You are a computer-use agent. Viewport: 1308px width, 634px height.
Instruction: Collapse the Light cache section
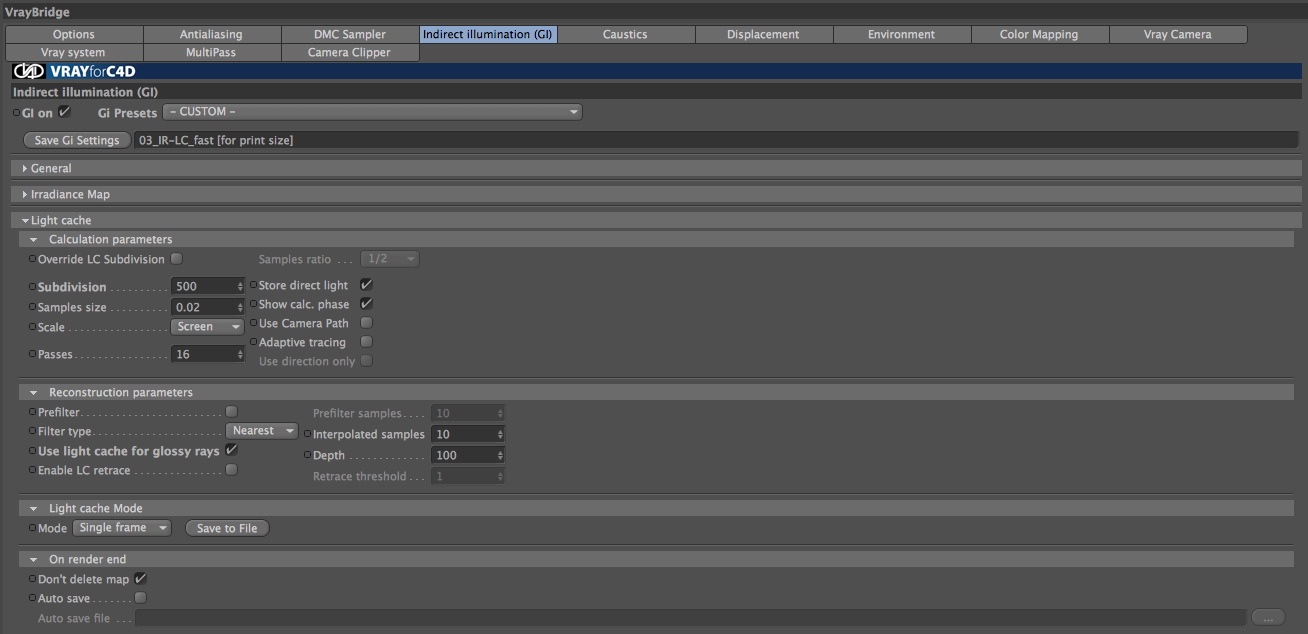tap(25, 221)
